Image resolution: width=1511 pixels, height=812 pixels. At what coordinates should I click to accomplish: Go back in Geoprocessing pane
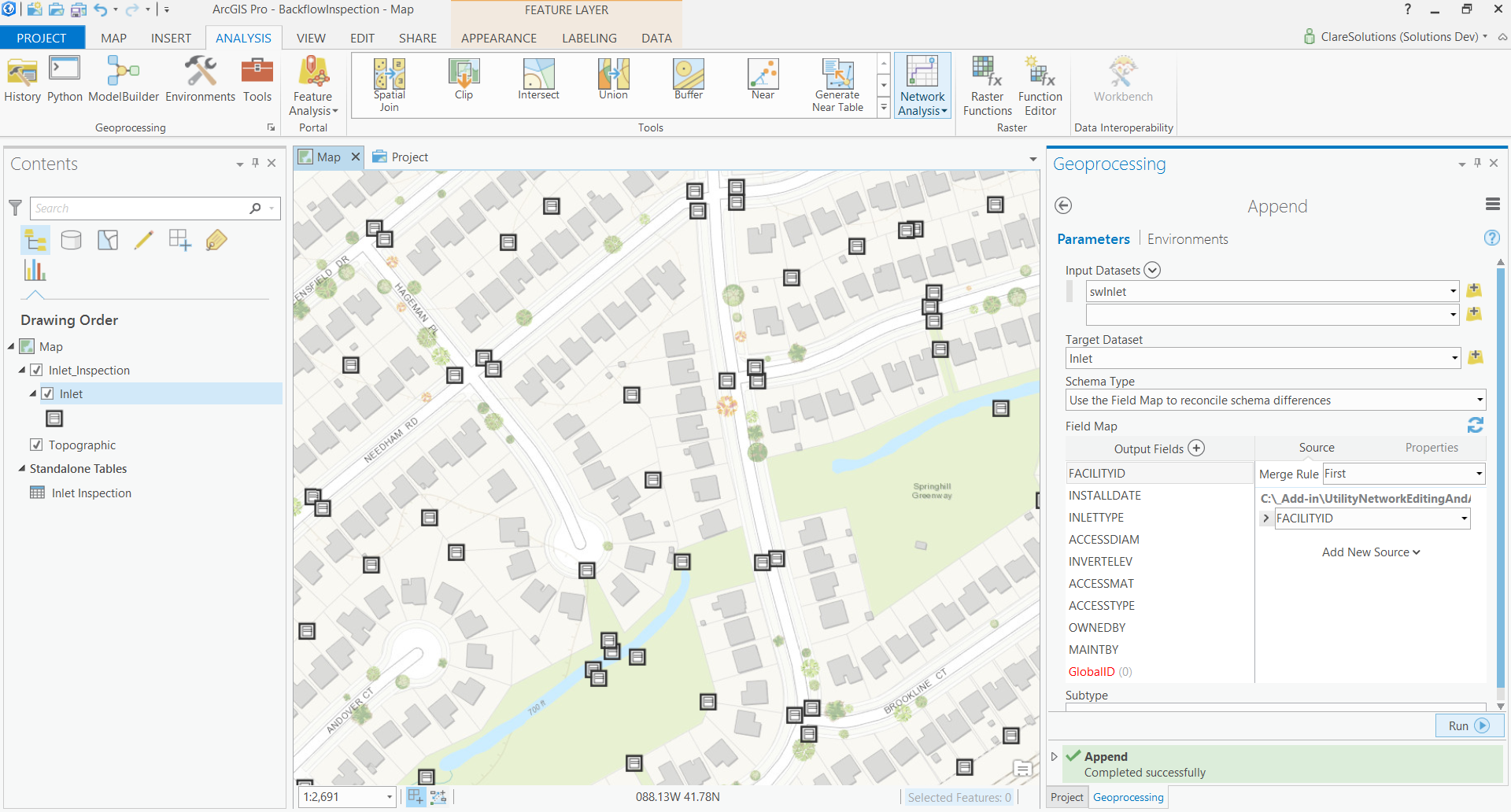tap(1063, 205)
